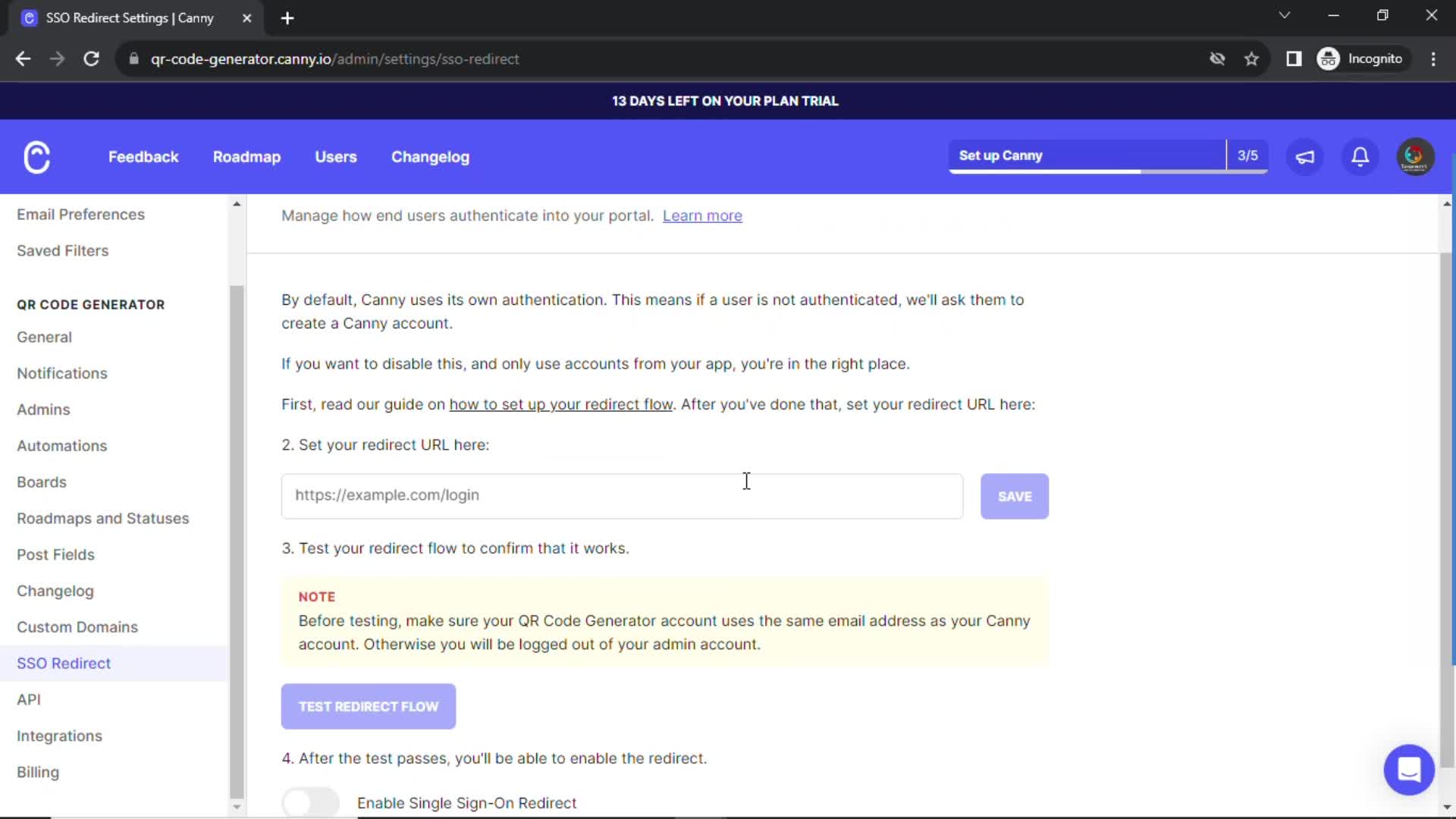Open Feedback section in navigation
This screenshot has height=819, width=1456.
(x=144, y=156)
